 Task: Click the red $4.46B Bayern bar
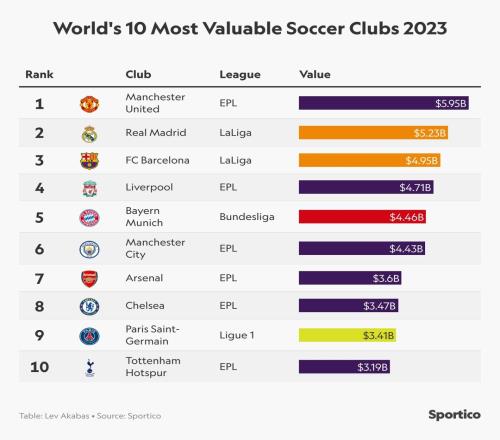point(362,217)
